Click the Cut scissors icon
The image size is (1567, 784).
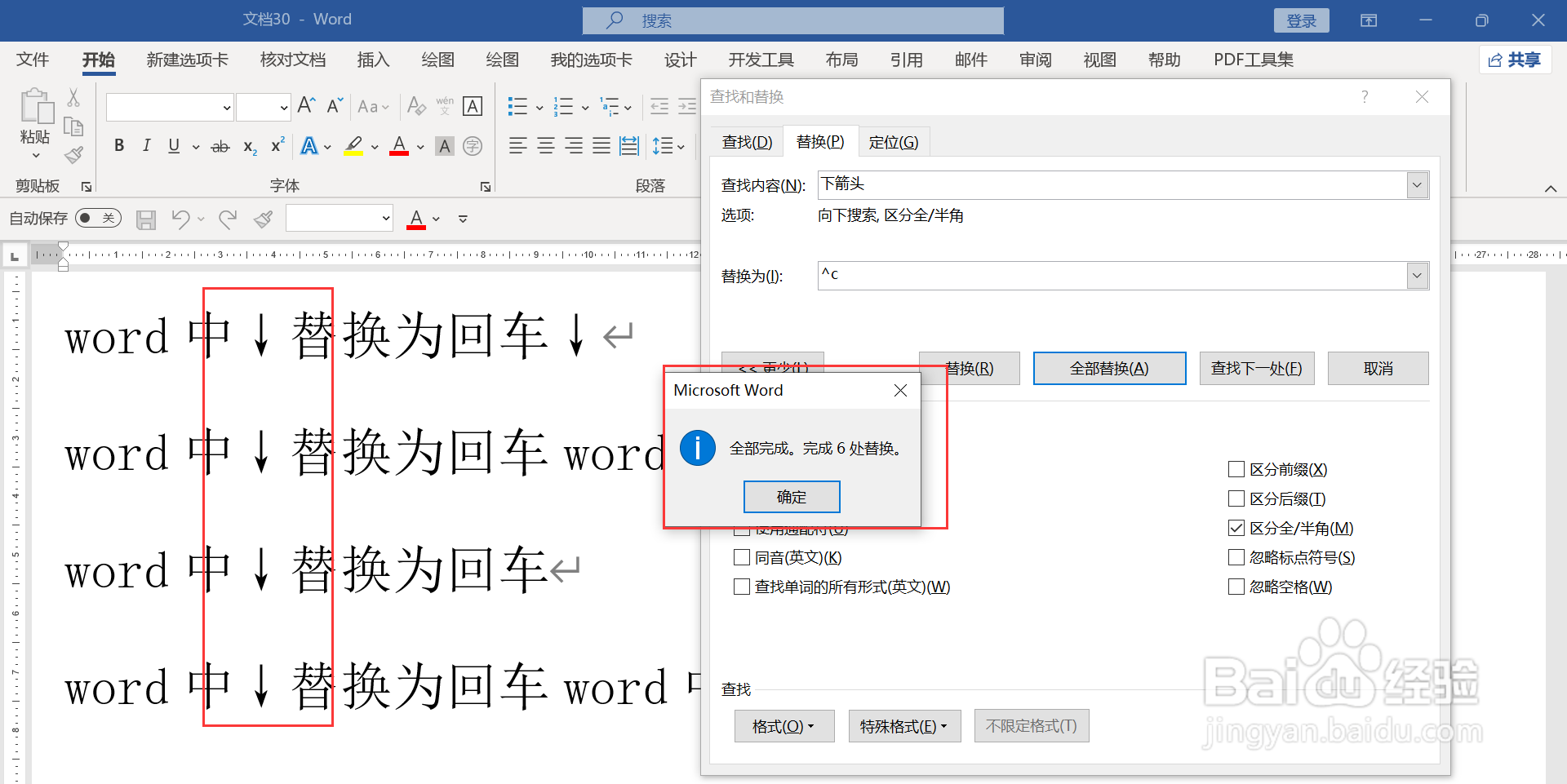click(73, 98)
